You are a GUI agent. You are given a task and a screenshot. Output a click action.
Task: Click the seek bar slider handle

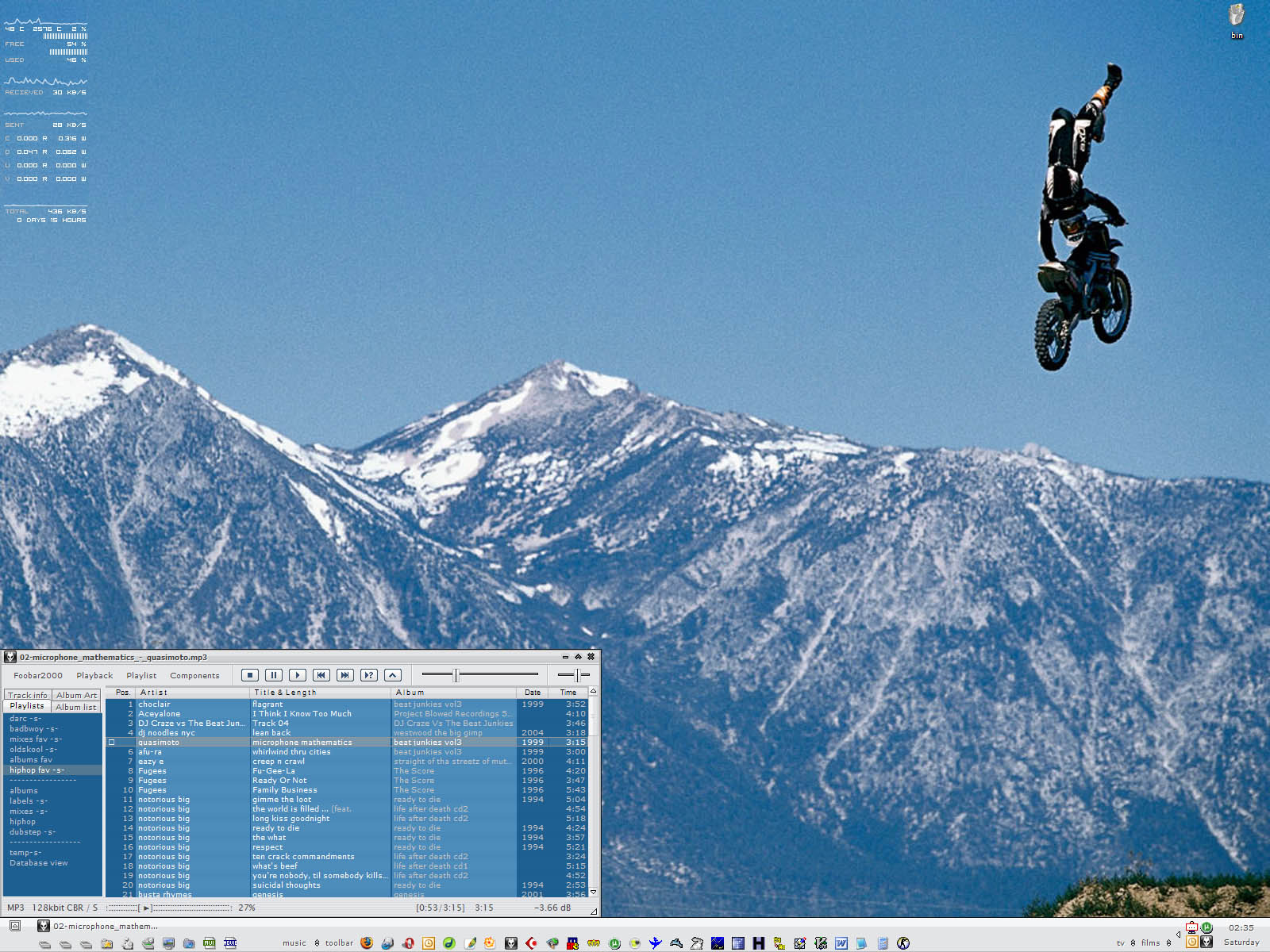[x=456, y=675]
